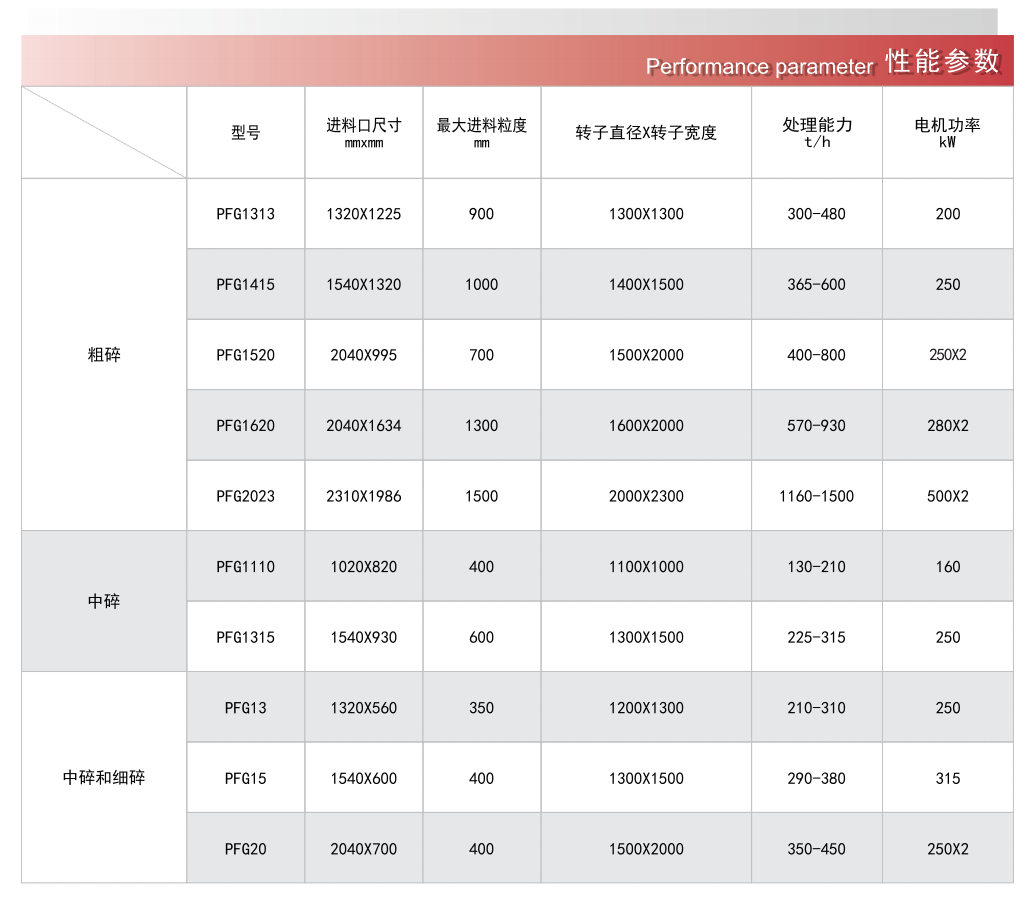Click the 电机功率 kW column header
This screenshot has width=1034, height=900.
click(x=947, y=132)
